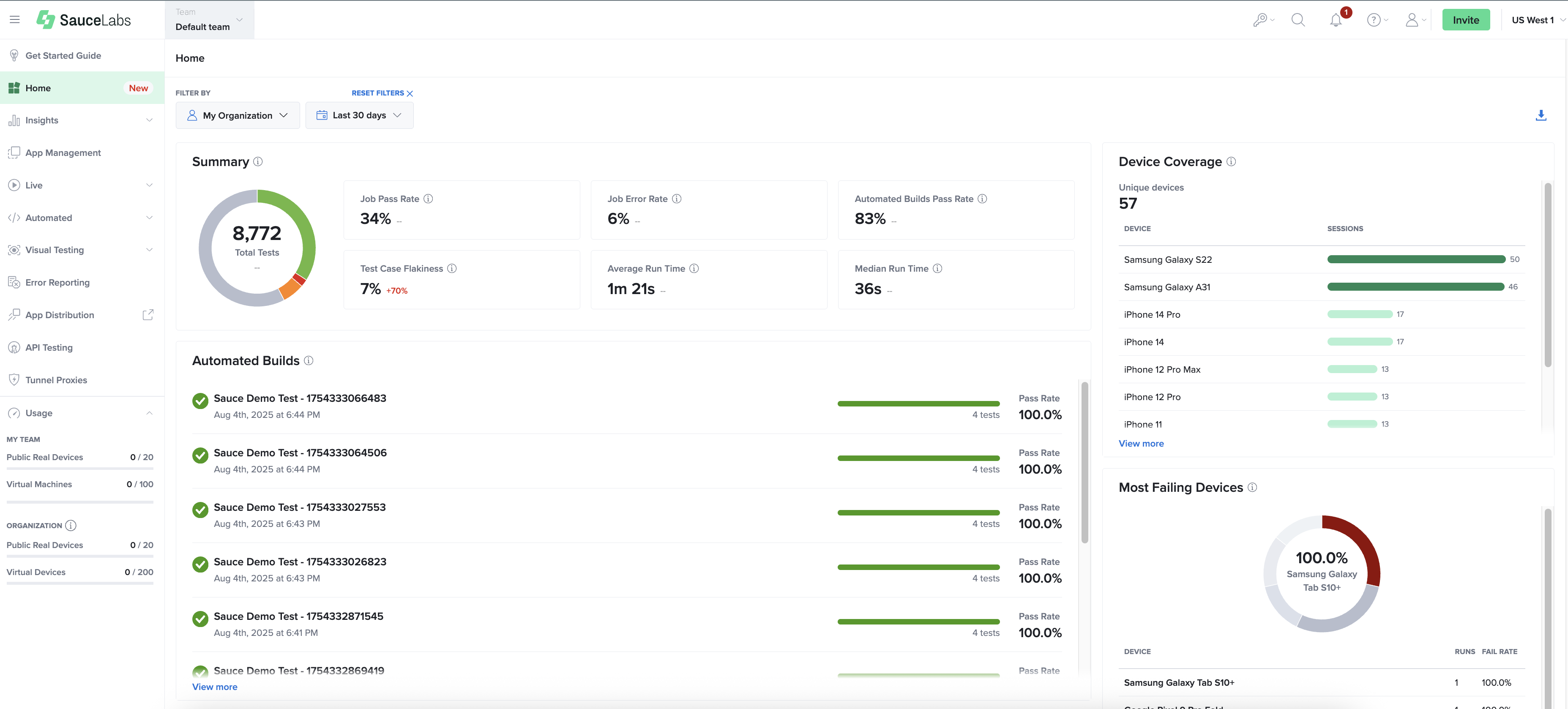The image size is (1568, 709).
Task: Open the My Organization filter dropdown
Action: coord(238,116)
